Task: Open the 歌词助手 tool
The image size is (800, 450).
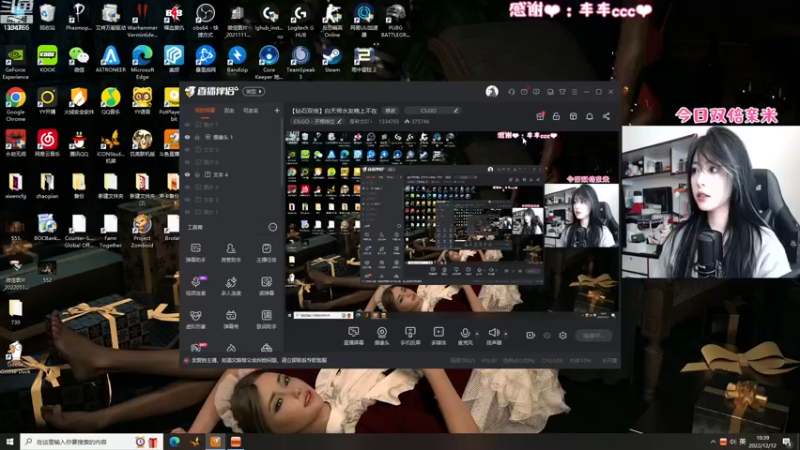Action: click(266, 319)
